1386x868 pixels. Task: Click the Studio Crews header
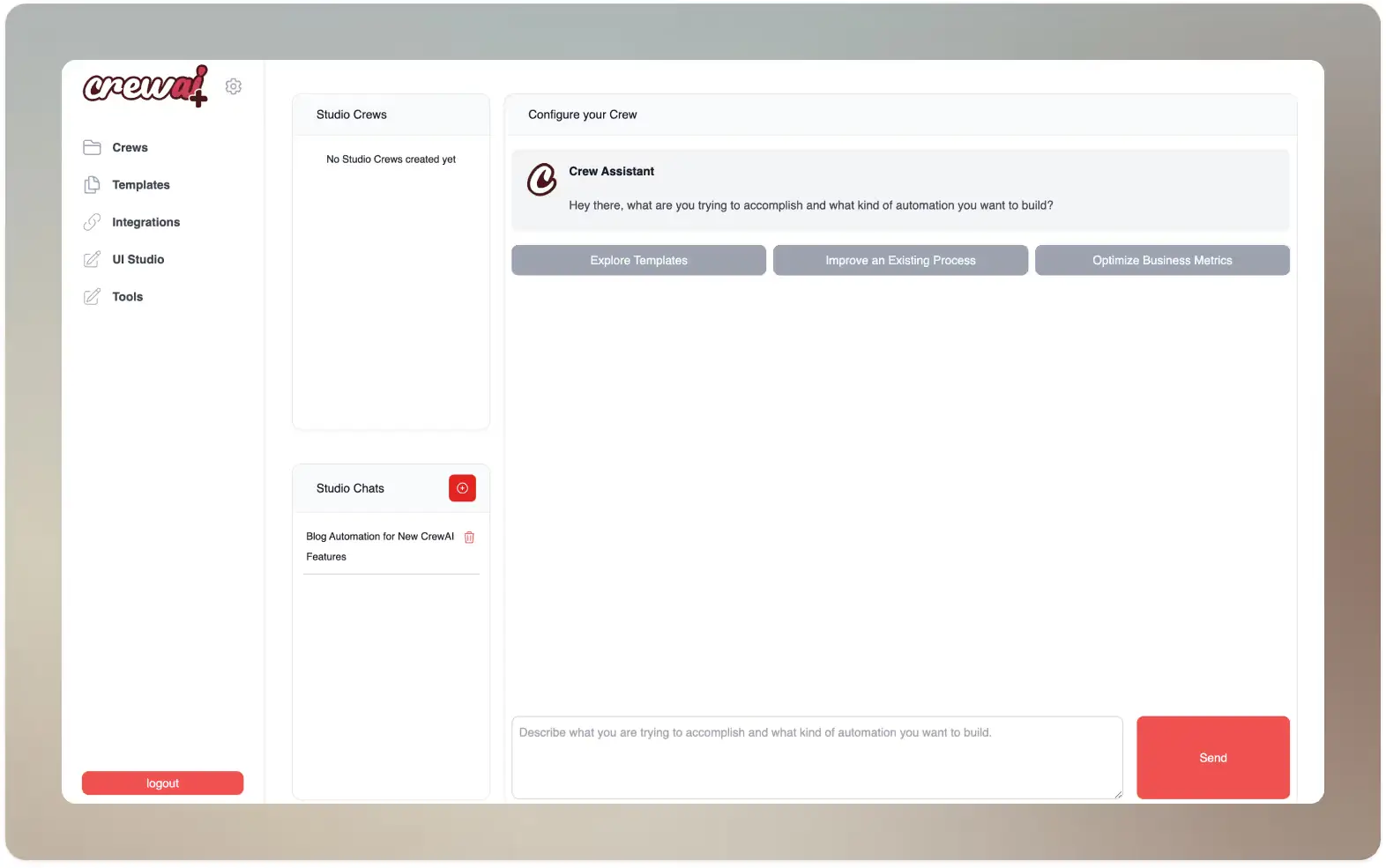[352, 115]
